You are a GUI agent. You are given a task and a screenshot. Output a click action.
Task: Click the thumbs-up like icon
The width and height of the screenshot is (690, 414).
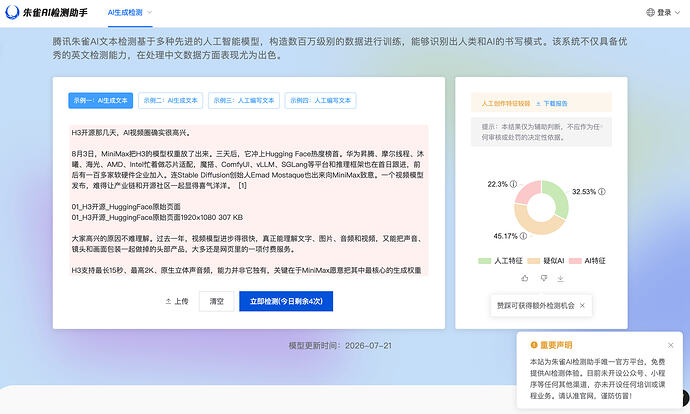525,278
